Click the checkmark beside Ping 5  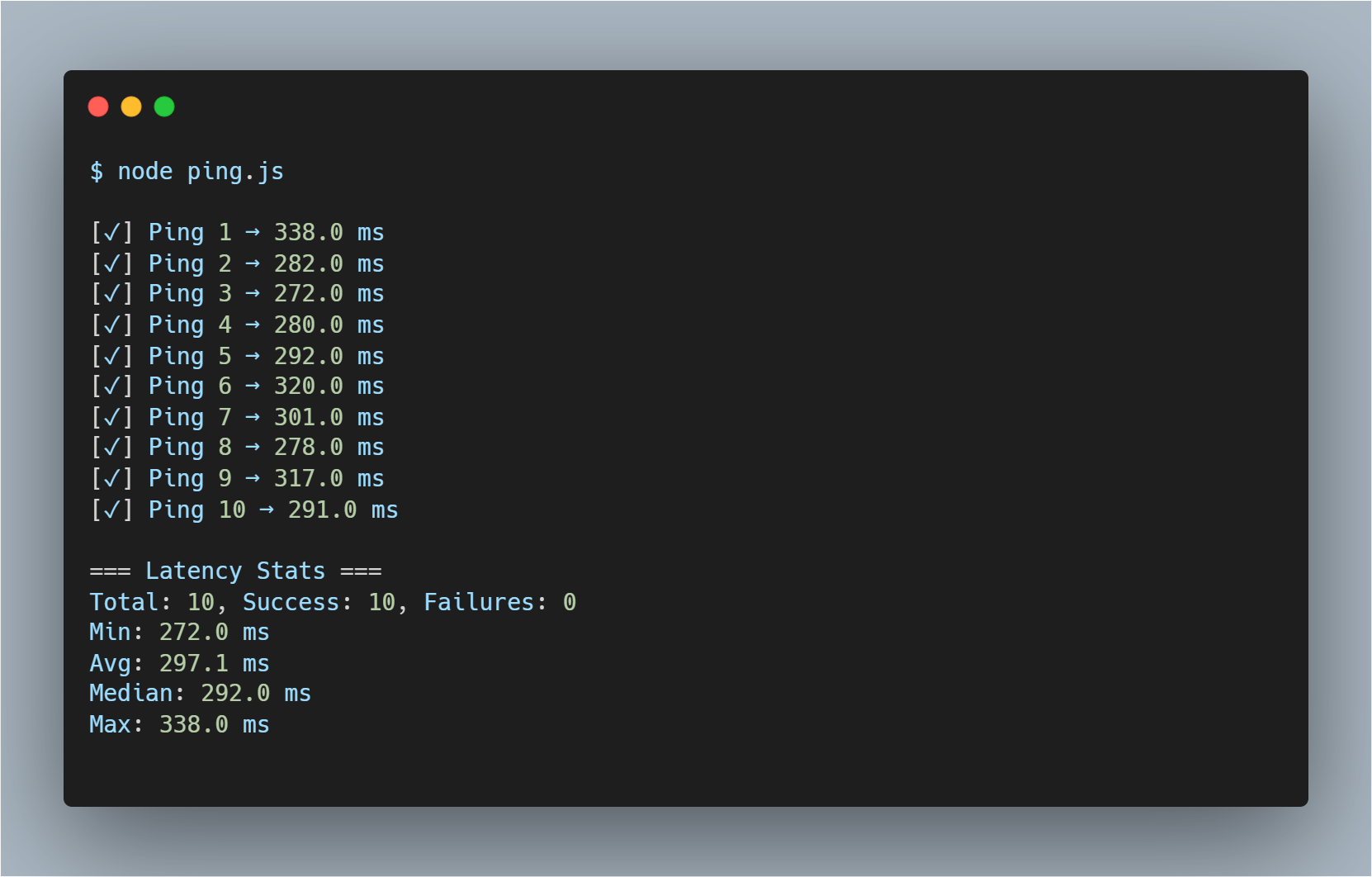pyautogui.click(x=111, y=357)
